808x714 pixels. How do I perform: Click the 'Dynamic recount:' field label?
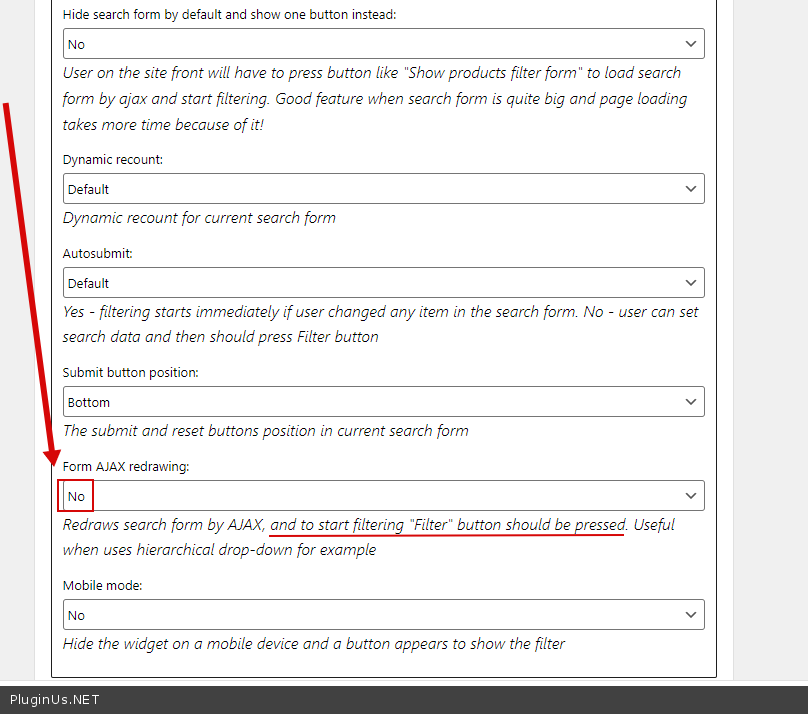click(x=113, y=160)
